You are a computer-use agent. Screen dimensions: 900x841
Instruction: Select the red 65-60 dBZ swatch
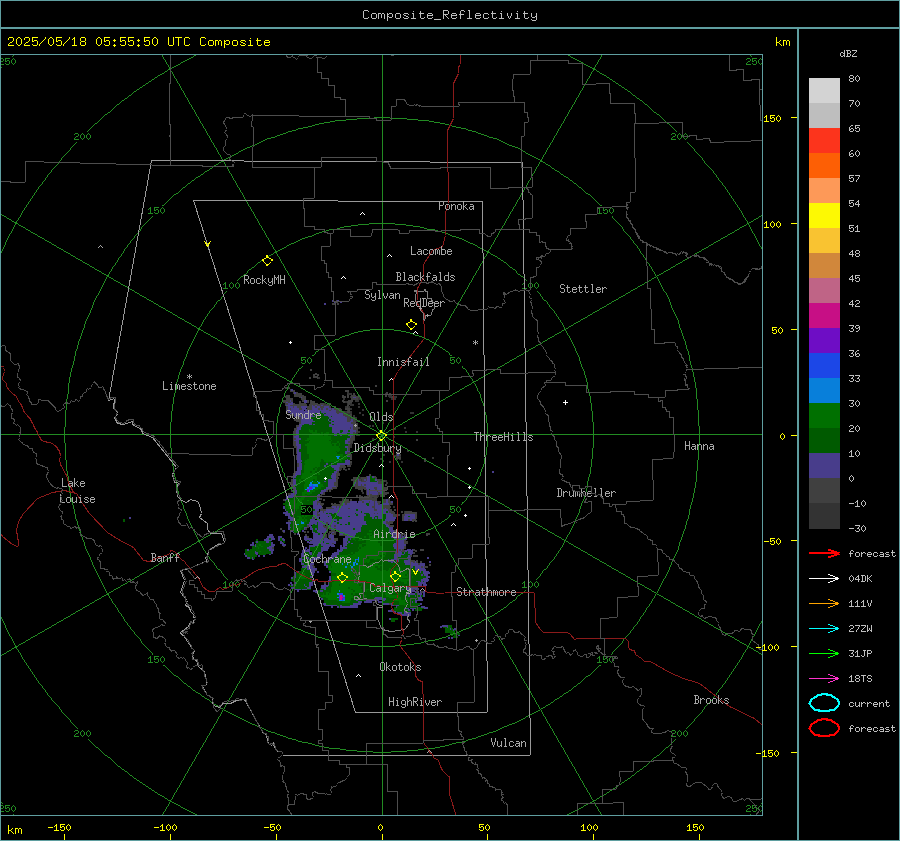point(824,141)
